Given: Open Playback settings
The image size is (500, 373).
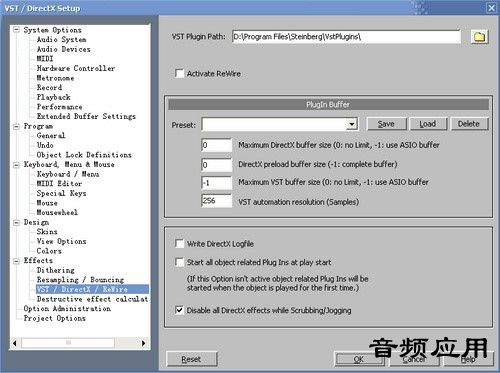Looking at the screenshot, I should (53, 97).
